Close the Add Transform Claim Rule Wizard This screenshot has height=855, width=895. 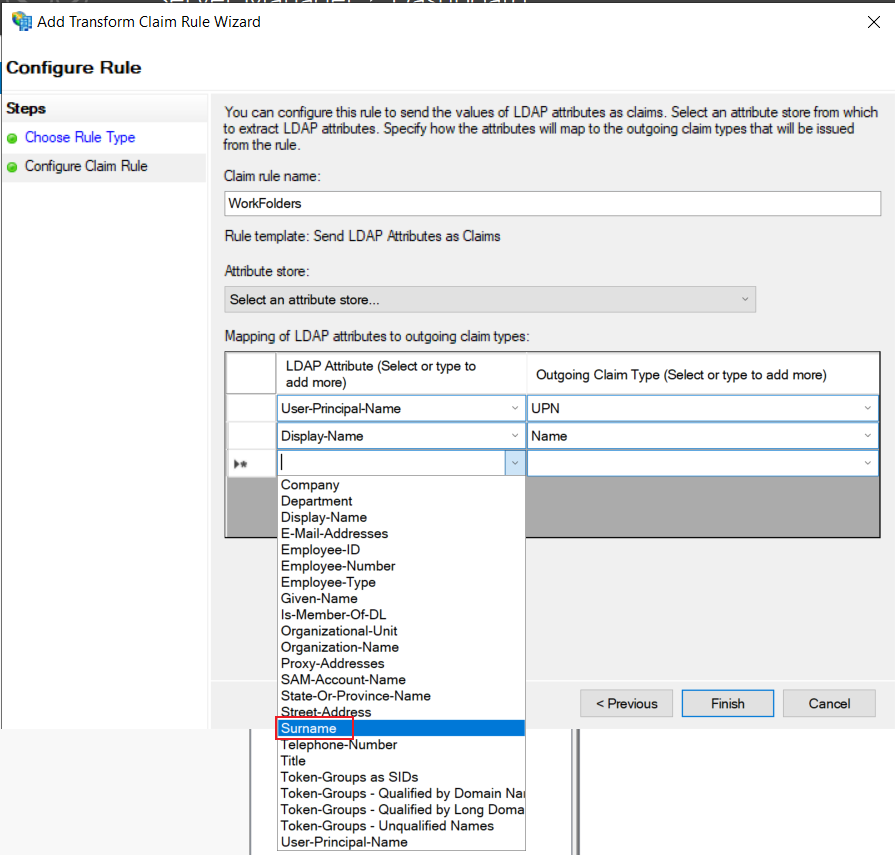click(x=873, y=22)
